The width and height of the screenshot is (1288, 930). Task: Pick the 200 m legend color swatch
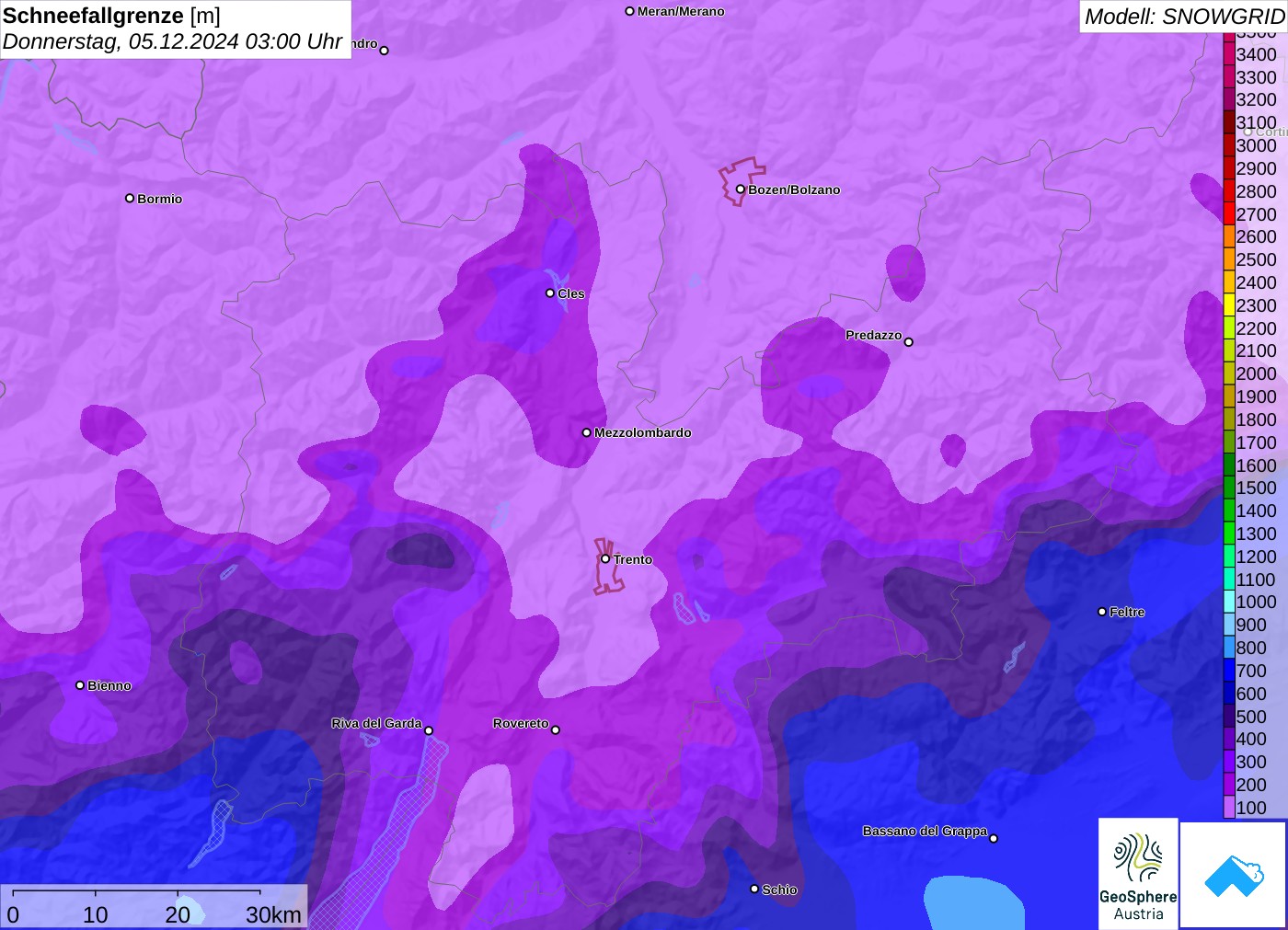coord(1229,785)
